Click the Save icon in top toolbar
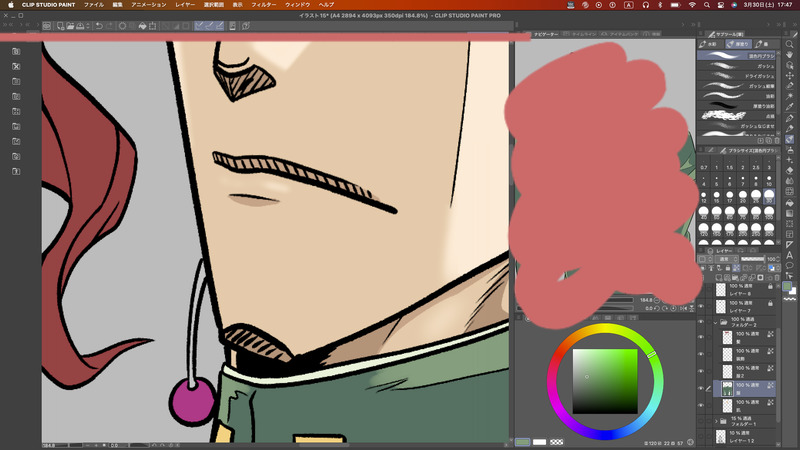Screen dimensions: 800x450 (x=80, y=26)
